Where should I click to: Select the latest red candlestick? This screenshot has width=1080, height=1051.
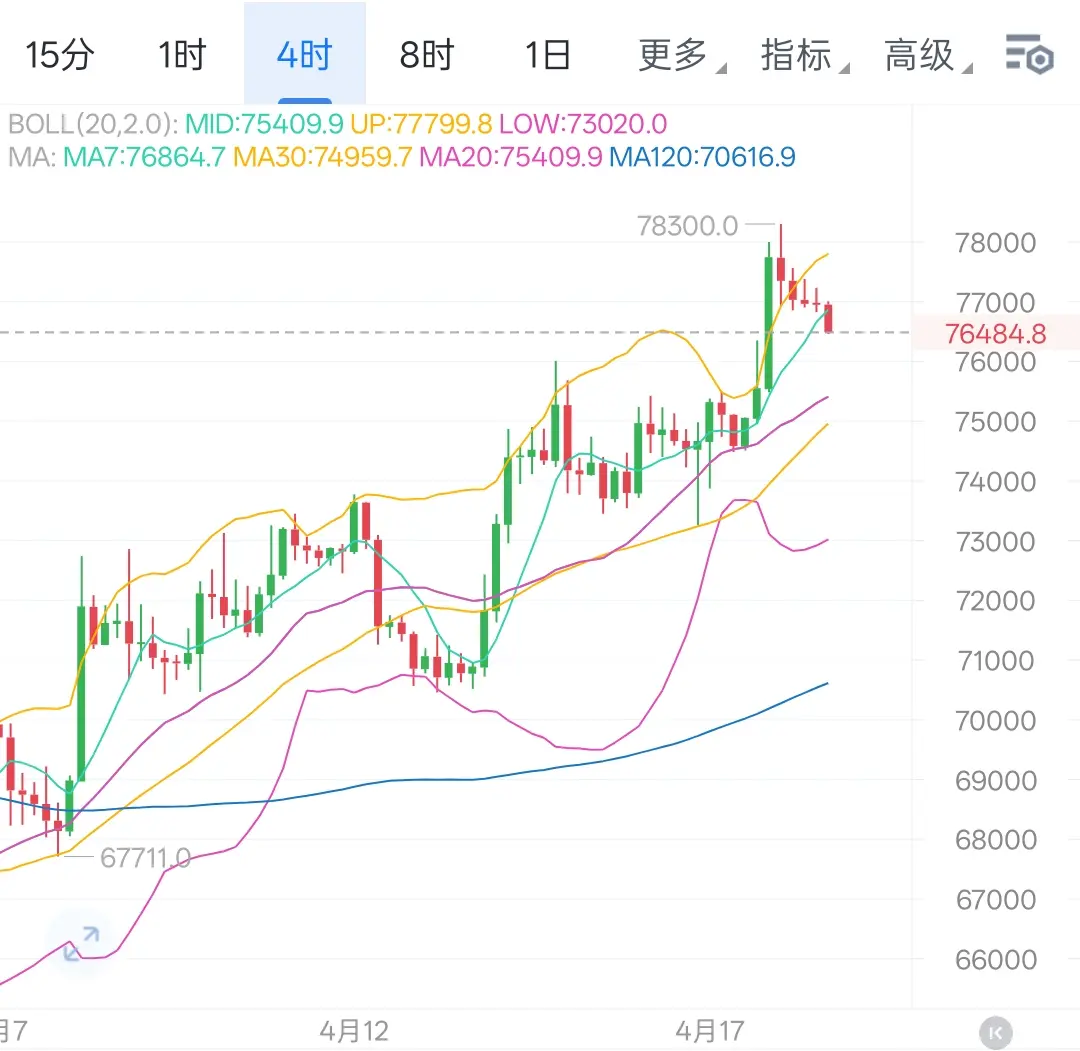[829, 318]
